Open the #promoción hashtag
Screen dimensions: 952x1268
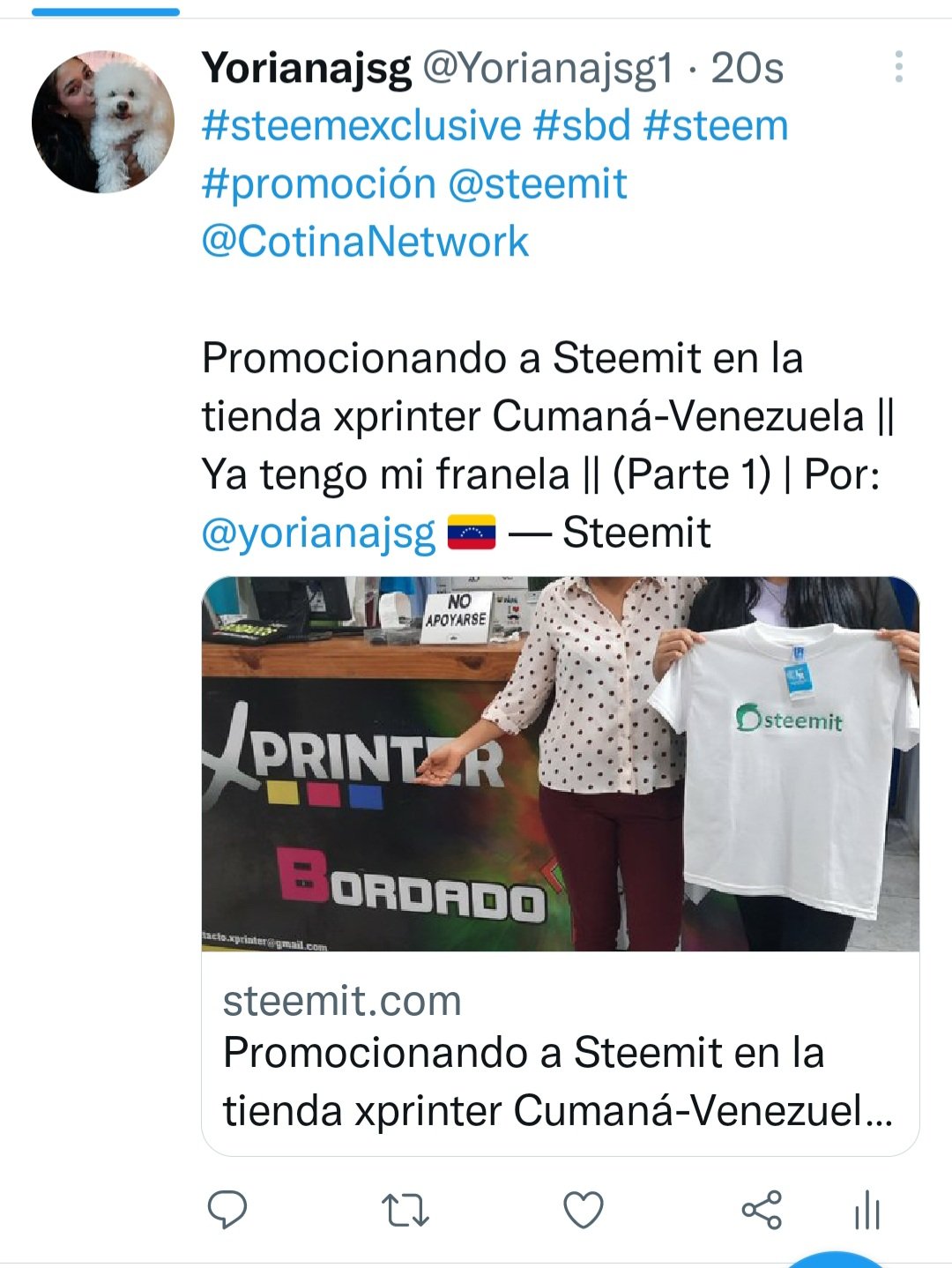[319, 184]
